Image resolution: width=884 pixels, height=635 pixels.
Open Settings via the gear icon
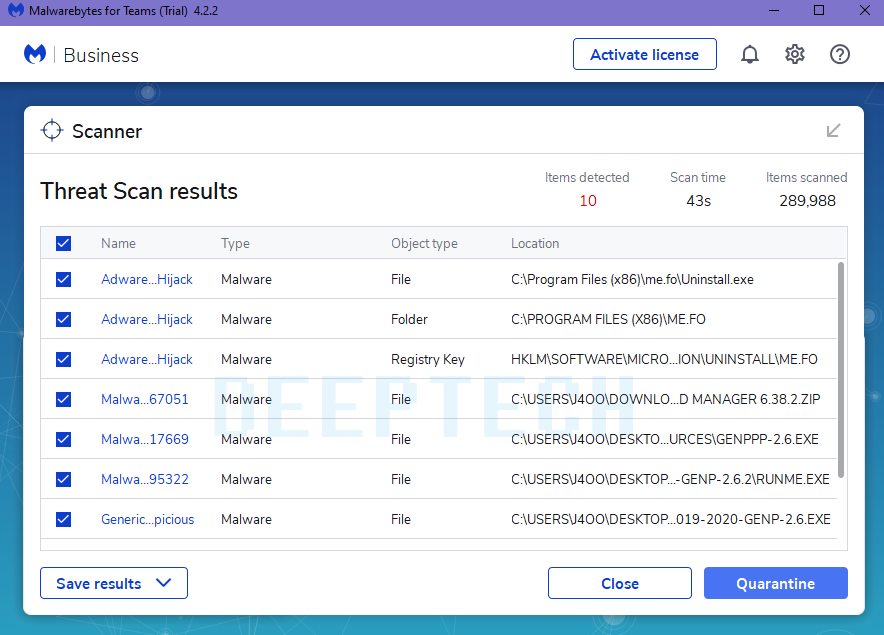coord(794,55)
